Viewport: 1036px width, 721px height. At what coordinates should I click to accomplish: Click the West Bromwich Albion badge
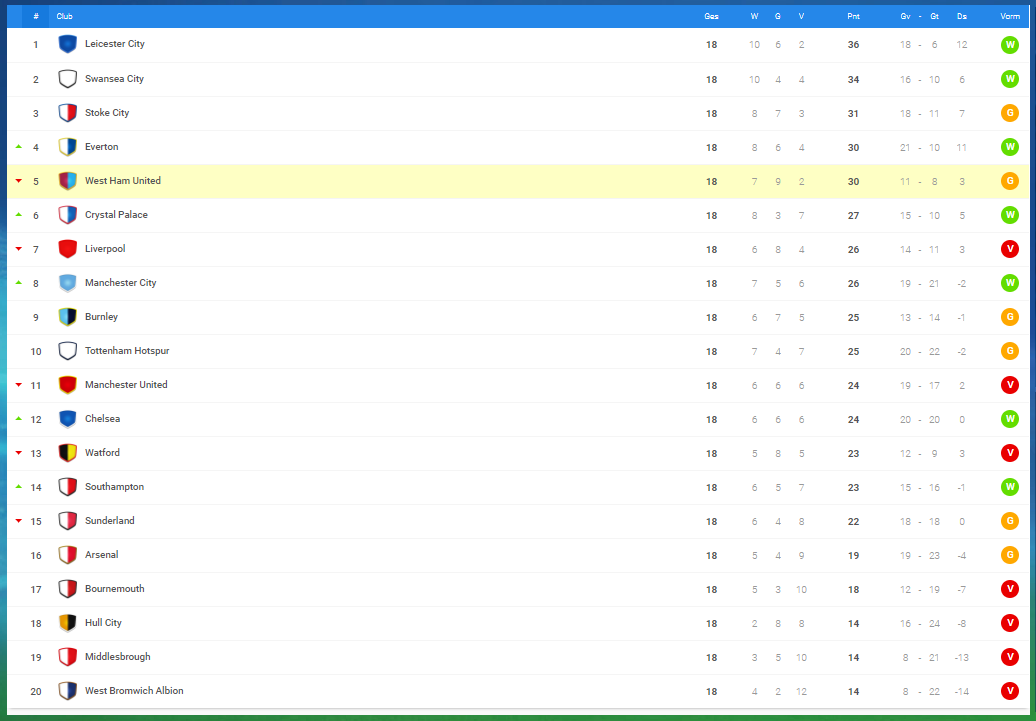(x=67, y=691)
